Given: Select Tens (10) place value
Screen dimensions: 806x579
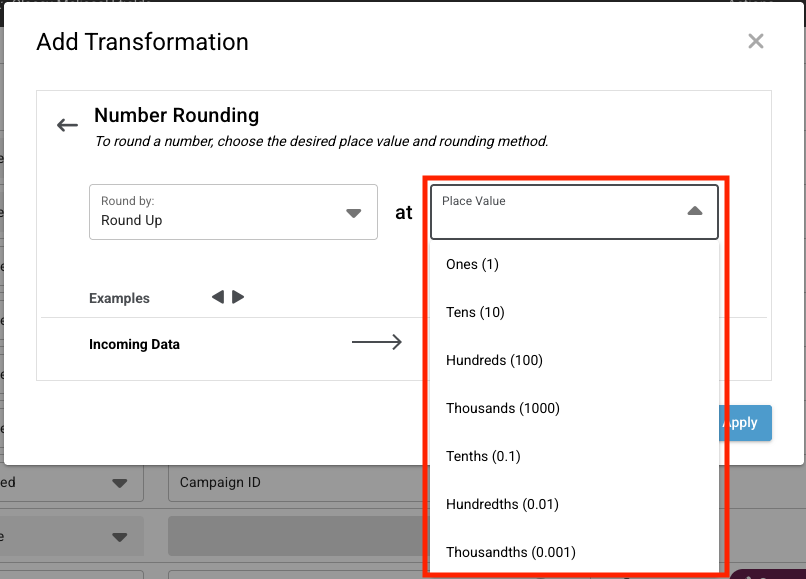Looking at the screenshot, I should tap(574, 312).
